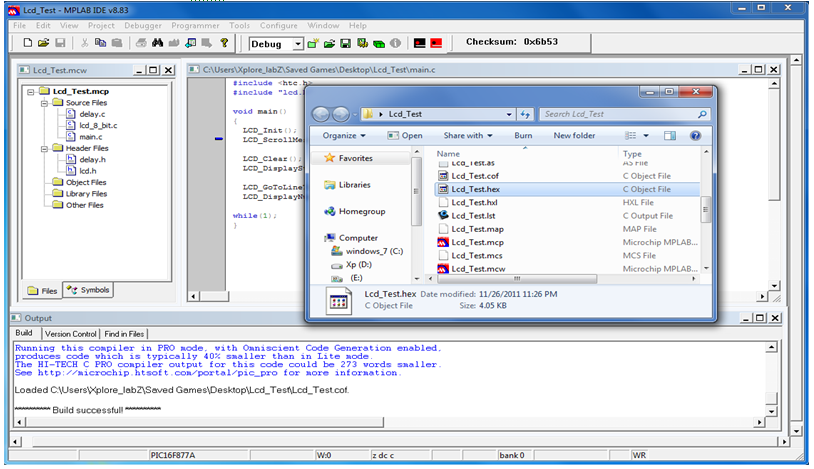Open the File menu
Viewport: 814px width, 469px height.
click(x=20, y=25)
